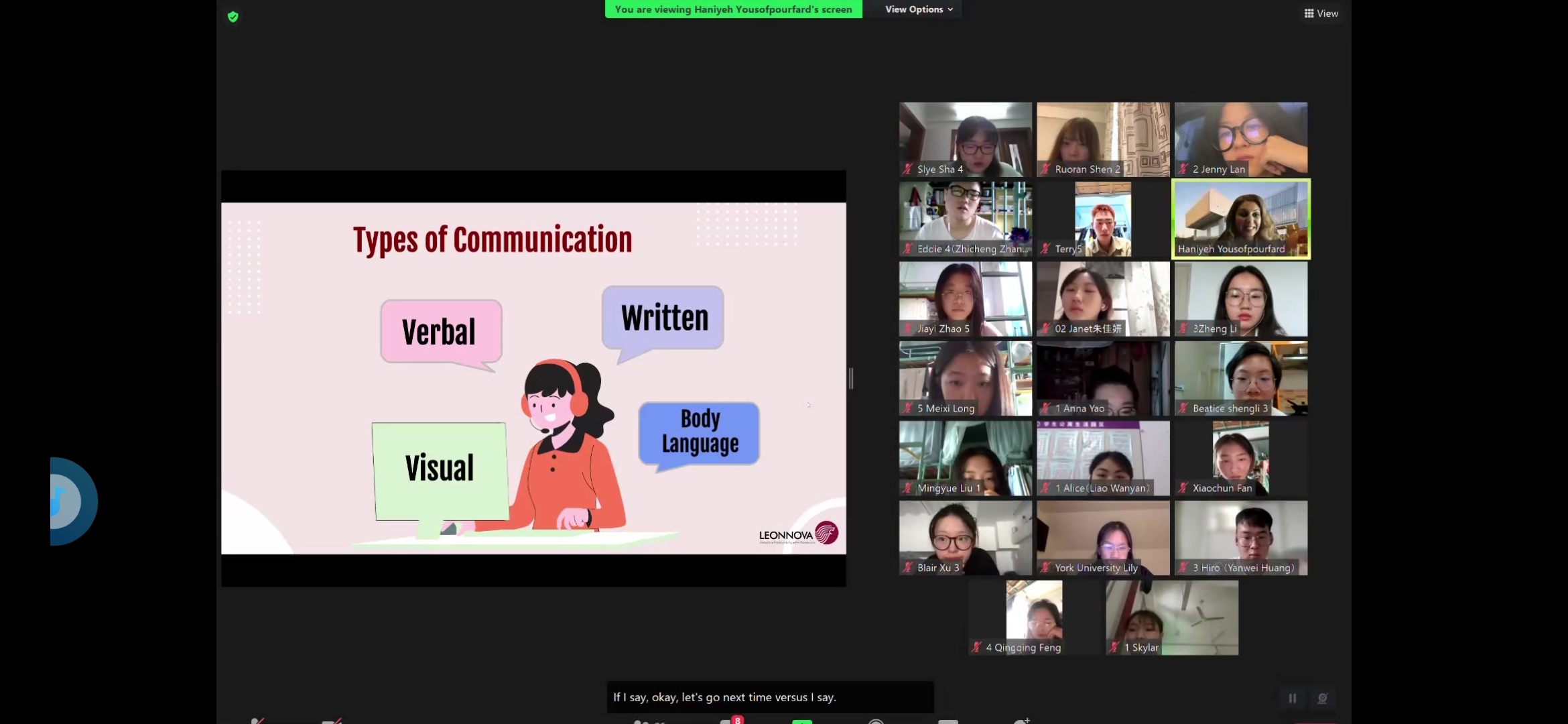Open the View layout menu
Screen dimensions: 1568x724
pyautogui.click(x=1321, y=13)
